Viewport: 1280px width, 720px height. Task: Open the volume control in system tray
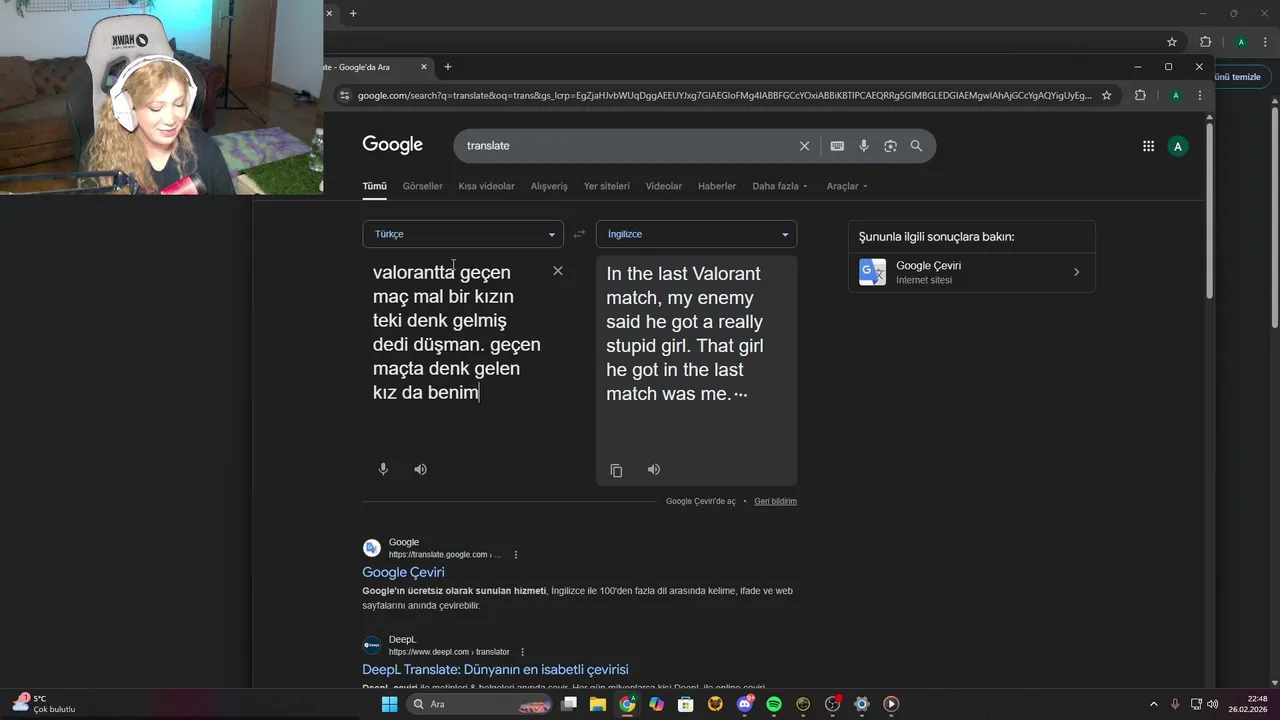[1212, 704]
